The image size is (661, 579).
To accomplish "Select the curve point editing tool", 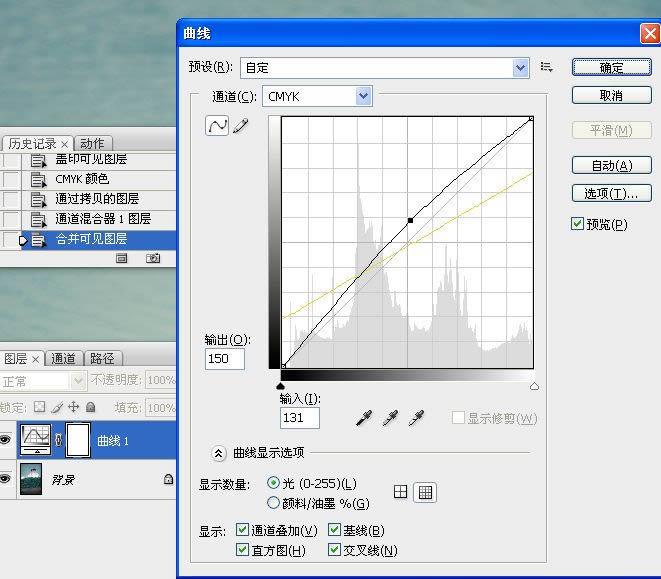I will coord(216,126).
